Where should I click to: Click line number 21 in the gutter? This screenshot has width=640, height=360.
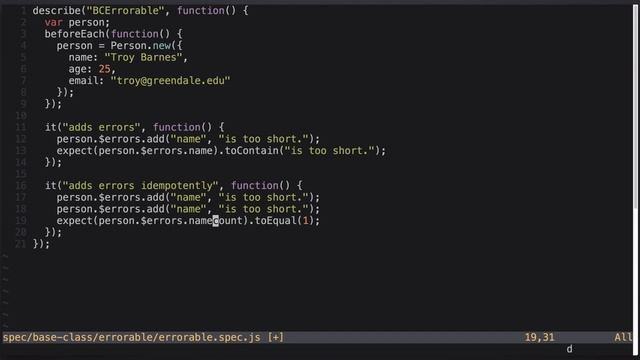(21, 244)
